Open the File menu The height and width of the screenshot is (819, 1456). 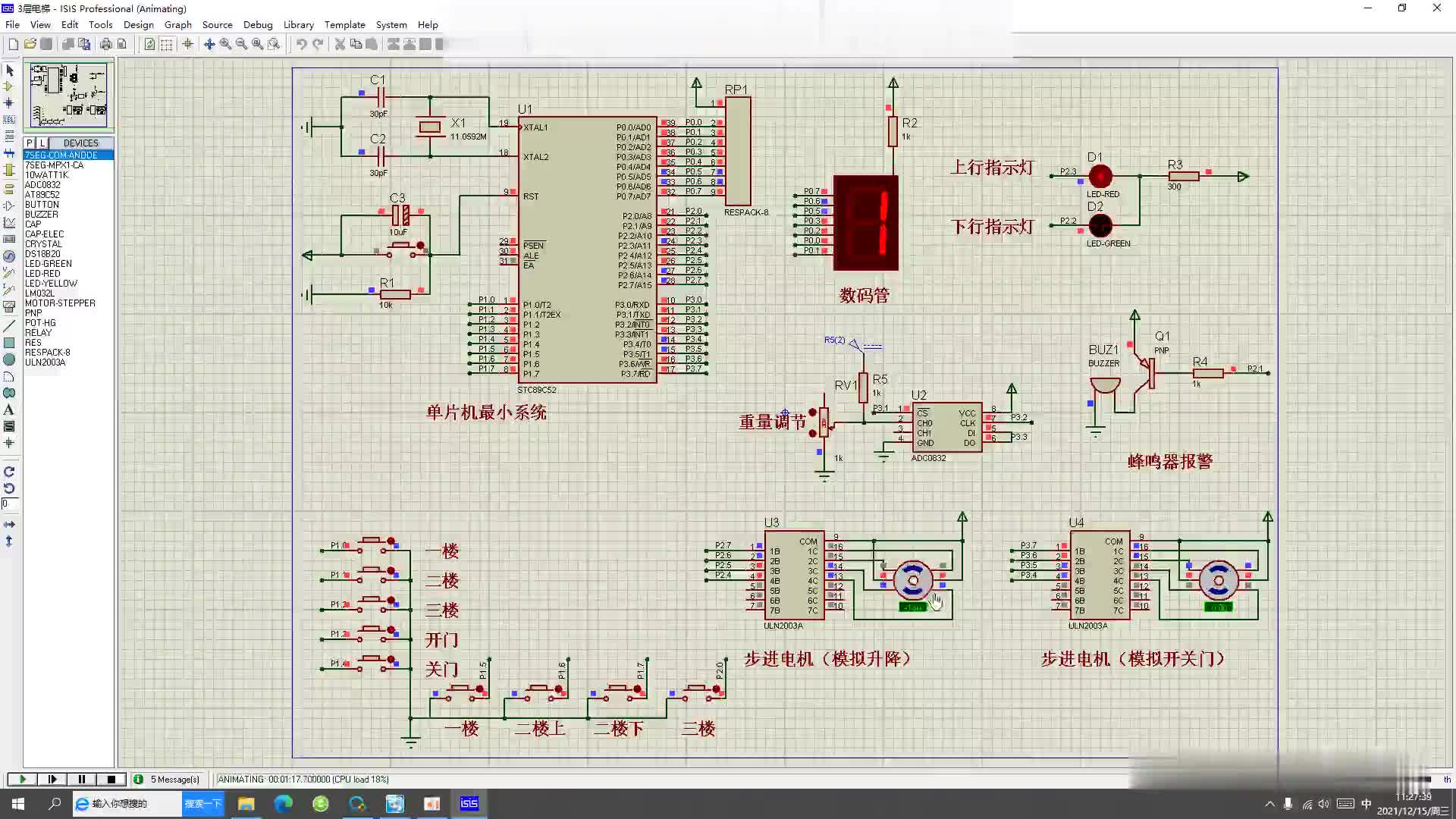(13, 24)
